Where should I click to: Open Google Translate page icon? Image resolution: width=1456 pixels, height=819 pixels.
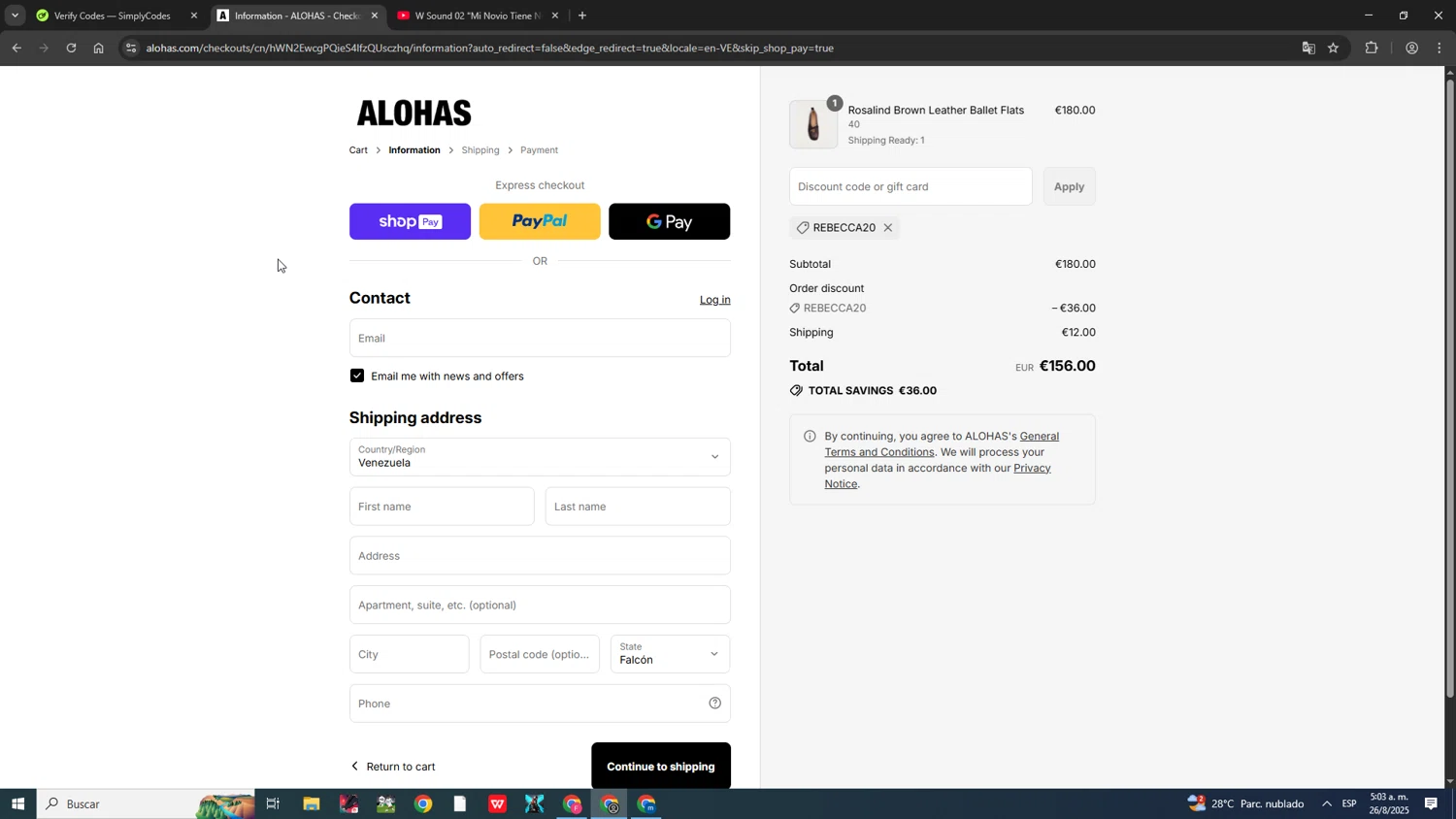point(1308,48)
